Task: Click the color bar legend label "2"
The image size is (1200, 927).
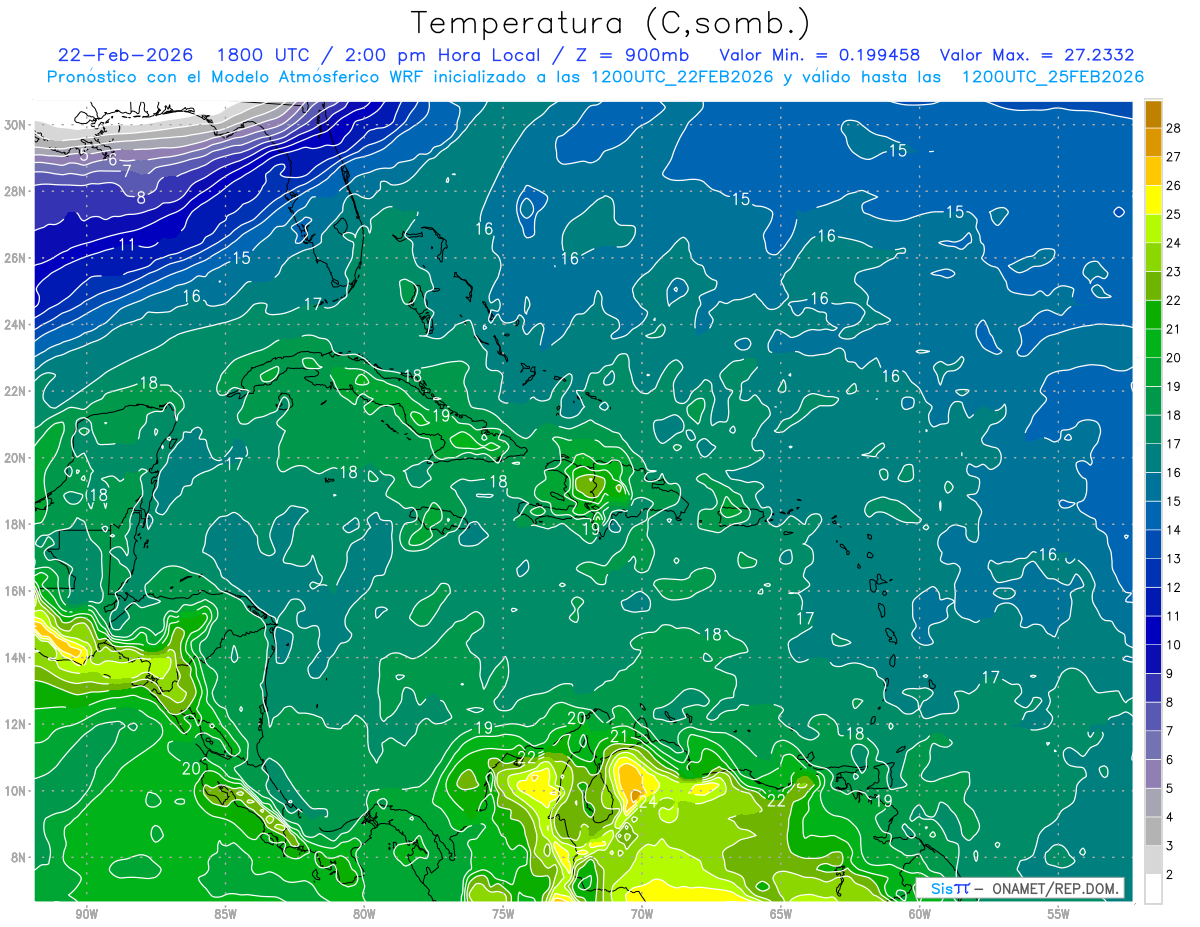Action: [1170, 874]
